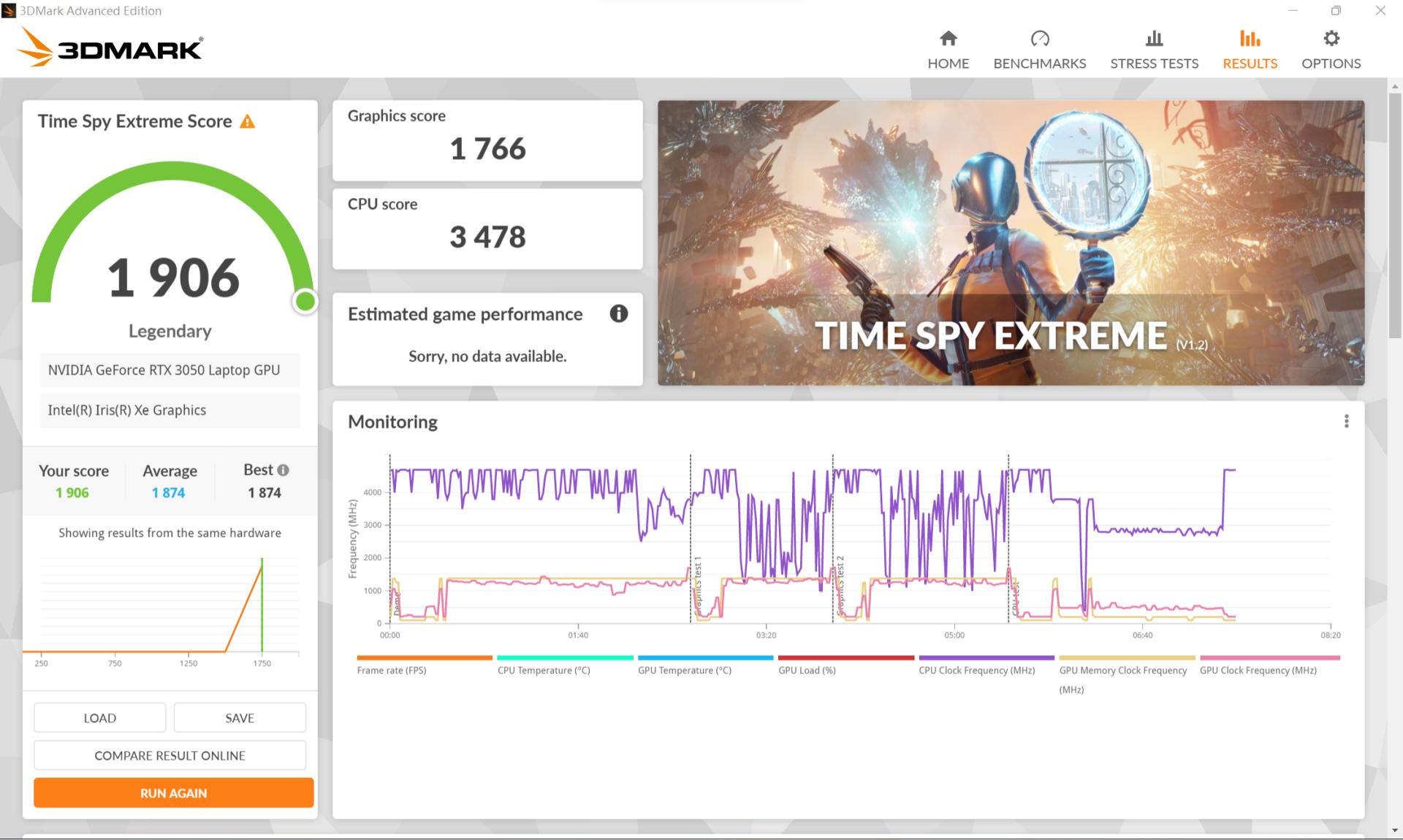Click the LOAD button
Image resolution: width=1403 pixels, height=840 pixels.
tap(100, 718)
